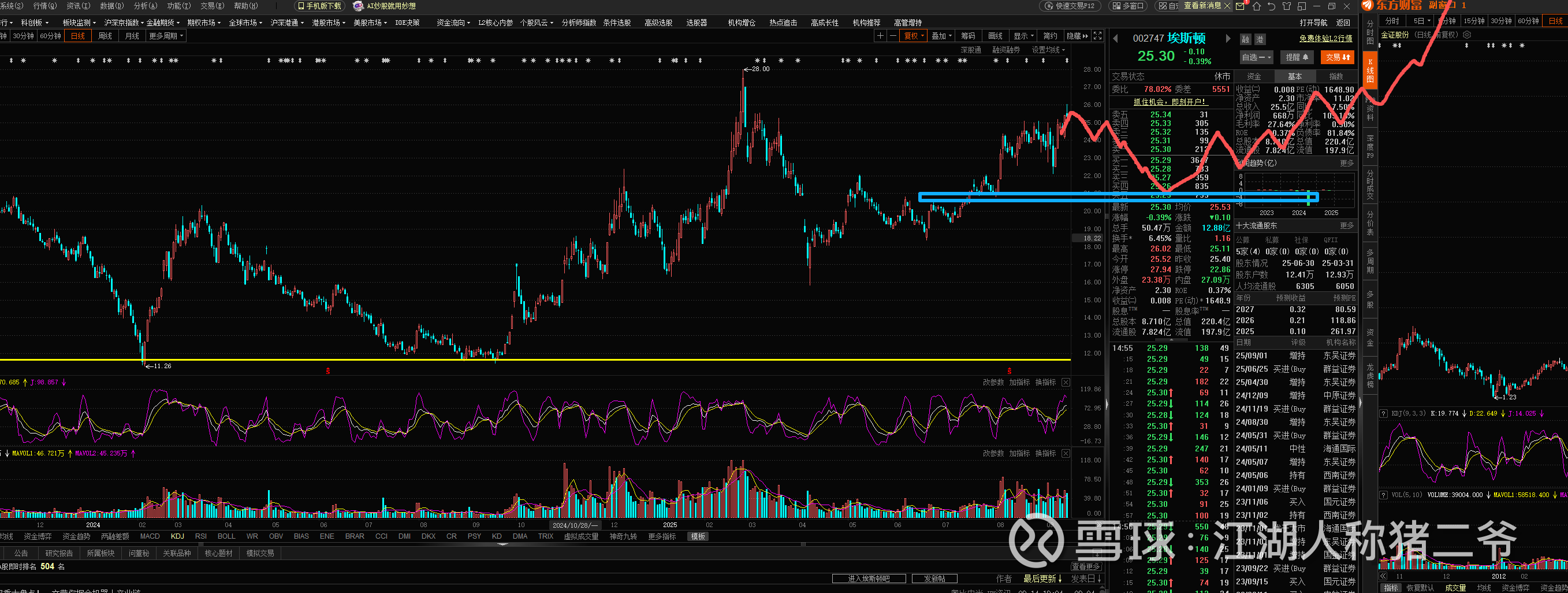Open 多窗口 multi-window layout

point(1128,6)
